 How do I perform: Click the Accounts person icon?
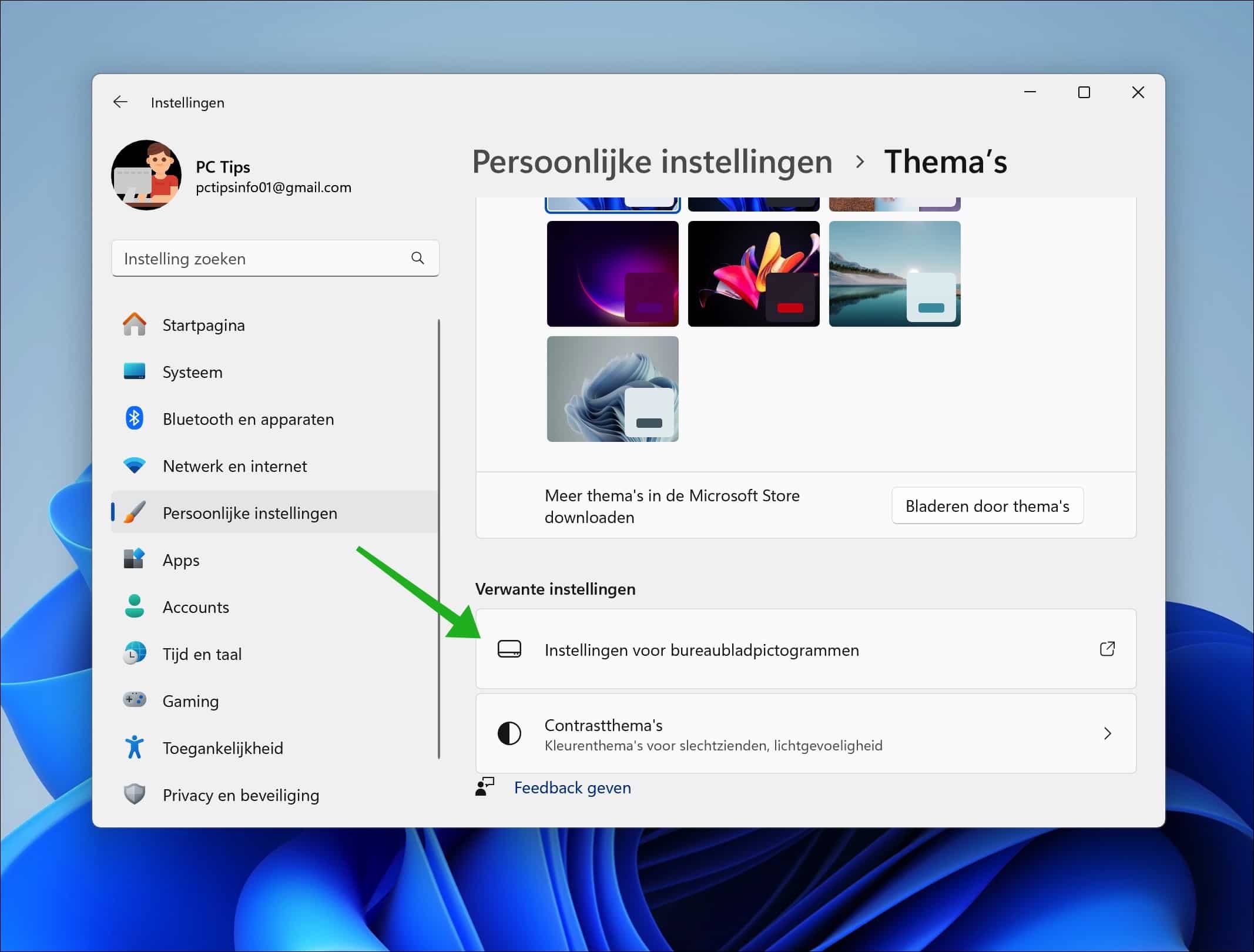pos(135,606)
